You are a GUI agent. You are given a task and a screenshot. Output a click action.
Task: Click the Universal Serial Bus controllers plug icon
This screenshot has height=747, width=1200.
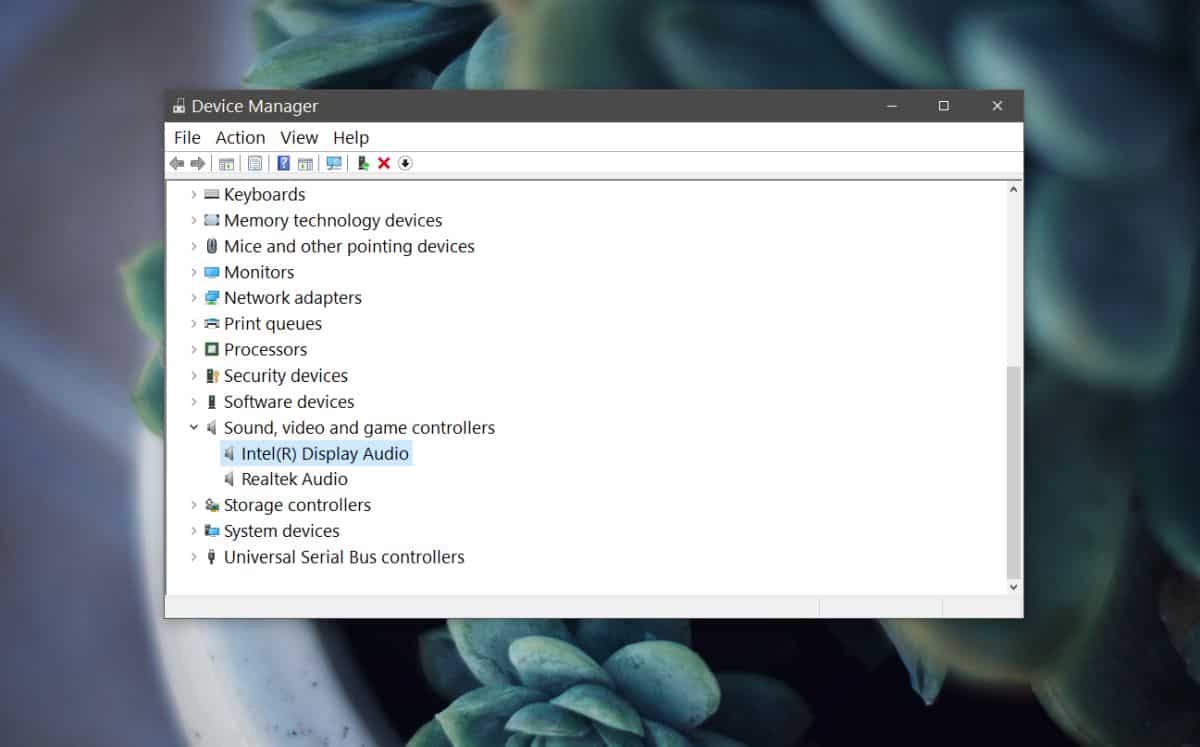pyautogui.click(x=212, y=557)
